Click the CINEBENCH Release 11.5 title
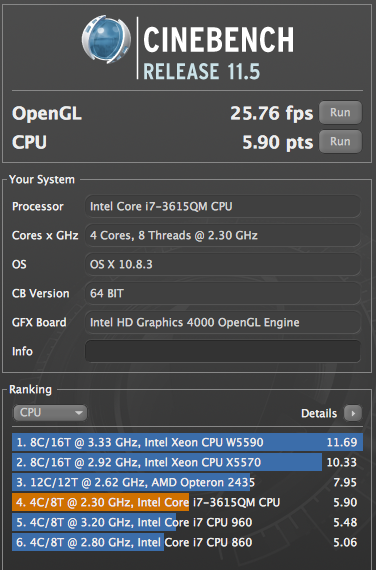Image resolution: width=376 pixels, height=570 pixels. click(219, 53)
